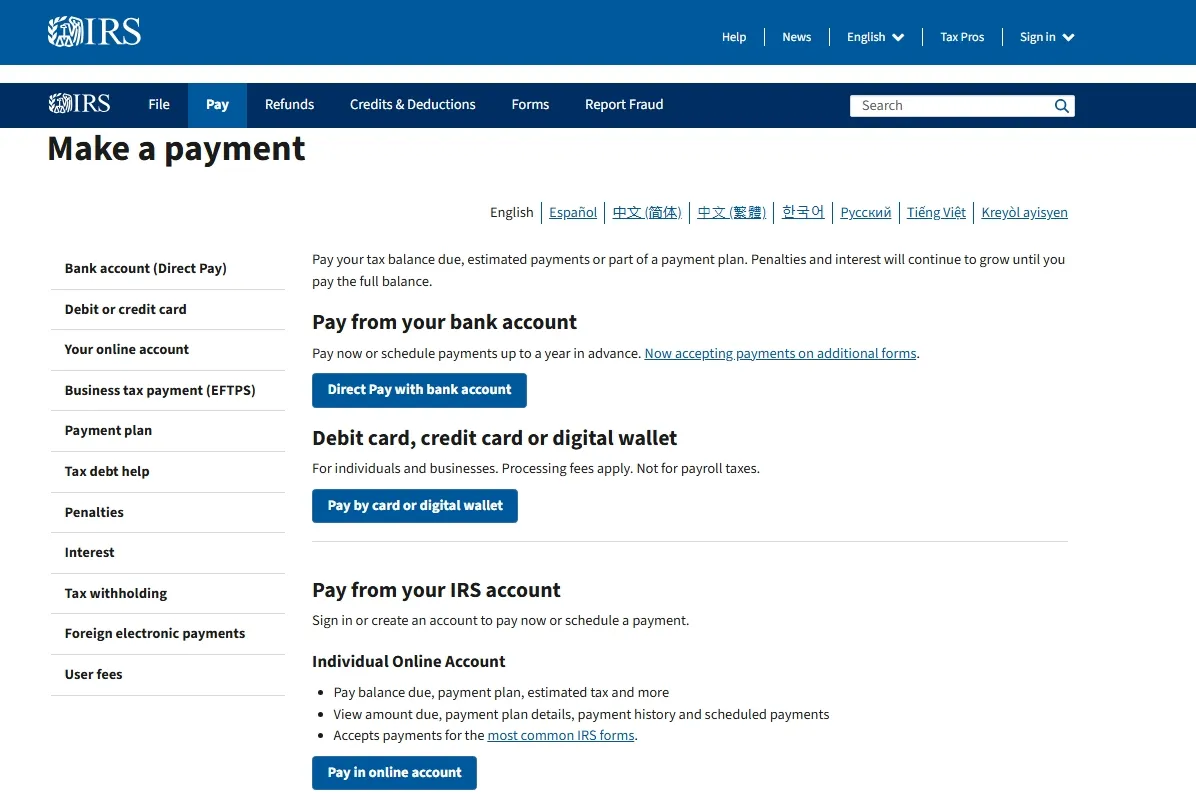This screenshot has width=1196, height=807.
Task: Click the Individual Online Account subheading
Action: 408,661
